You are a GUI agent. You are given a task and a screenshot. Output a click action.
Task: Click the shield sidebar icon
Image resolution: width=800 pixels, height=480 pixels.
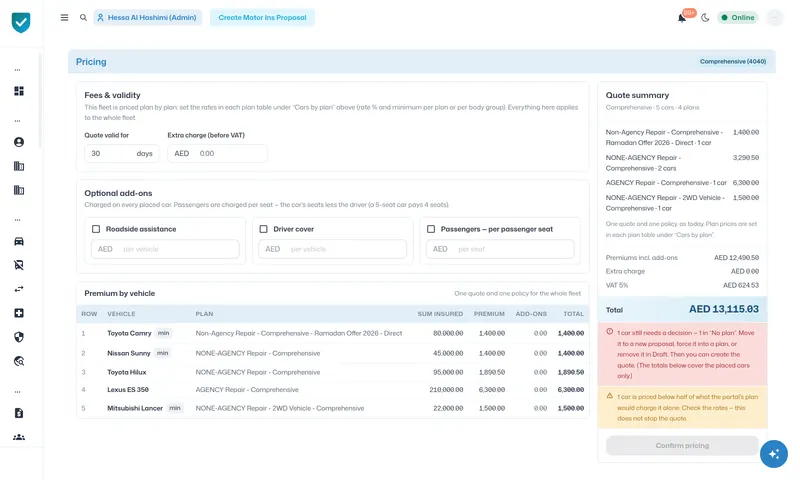point(19,337)
